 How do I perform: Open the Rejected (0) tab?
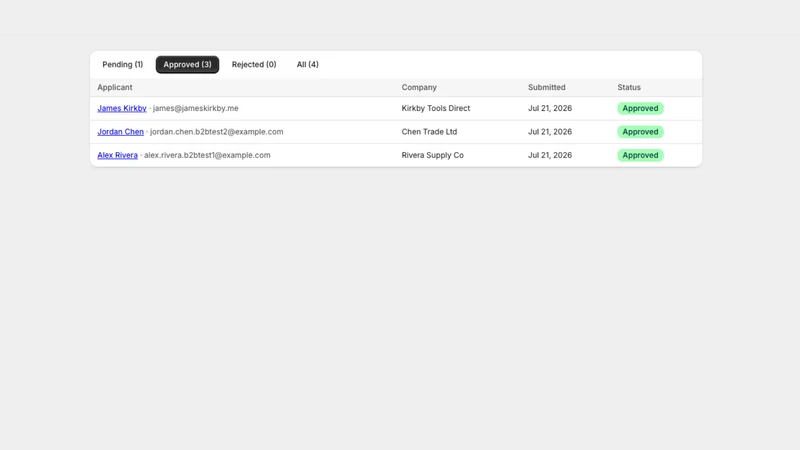tap(254, 64)
